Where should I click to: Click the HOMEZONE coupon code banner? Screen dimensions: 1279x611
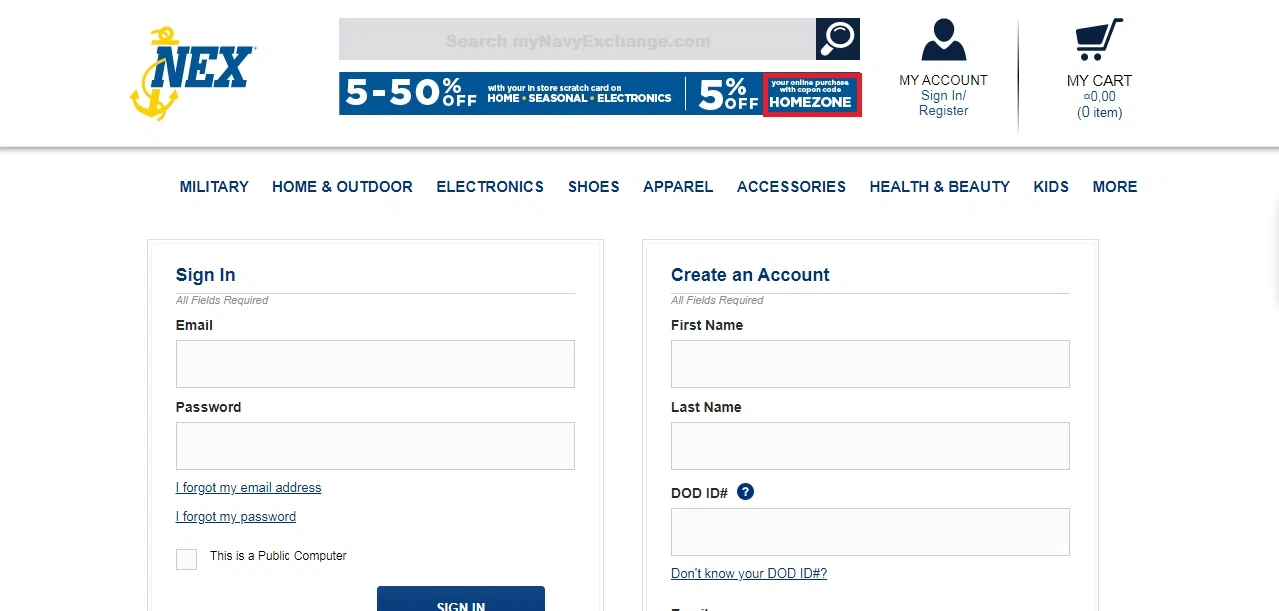(811, 94)
